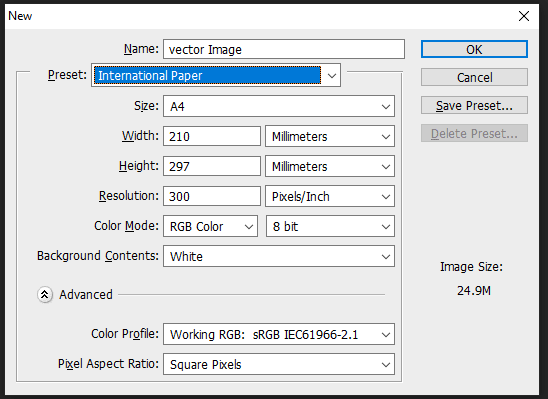Open the Width units dropdown
This screenshot has height=399, width=548.
[330, 136]
